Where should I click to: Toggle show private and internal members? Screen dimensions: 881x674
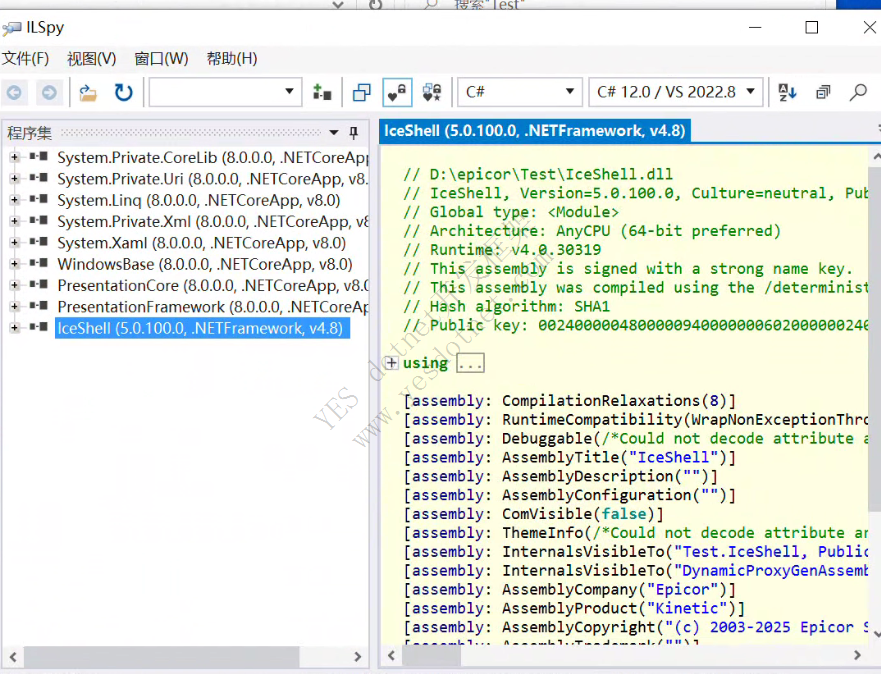click(396, 93)
